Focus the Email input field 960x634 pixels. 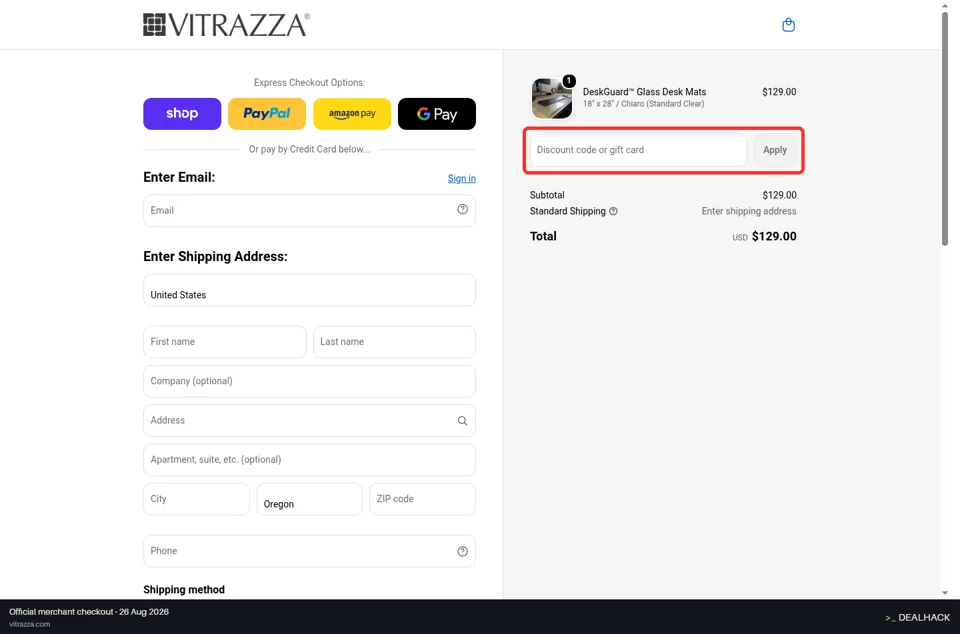pos(309,211)
